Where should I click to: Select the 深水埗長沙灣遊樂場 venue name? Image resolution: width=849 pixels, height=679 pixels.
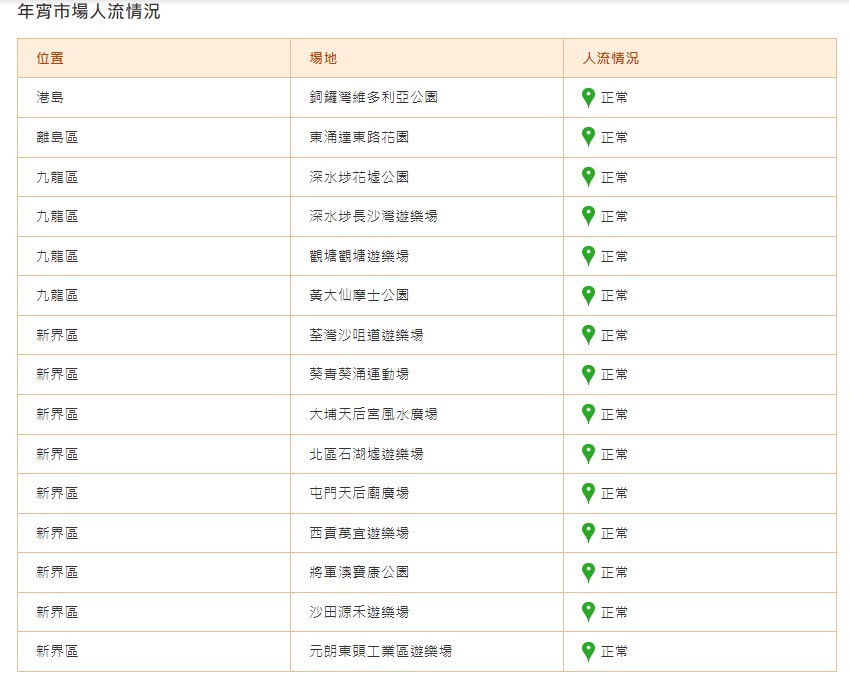tap(373, 216)
